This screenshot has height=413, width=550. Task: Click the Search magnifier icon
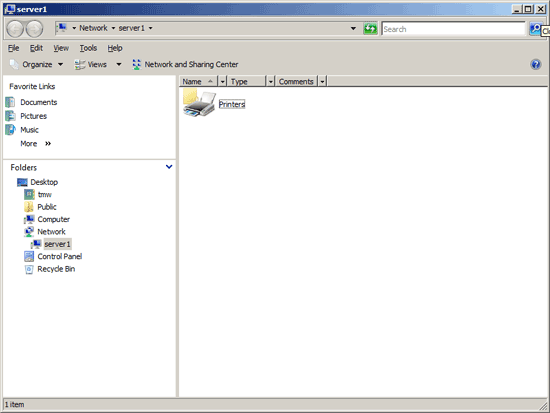tap(535, 29)
